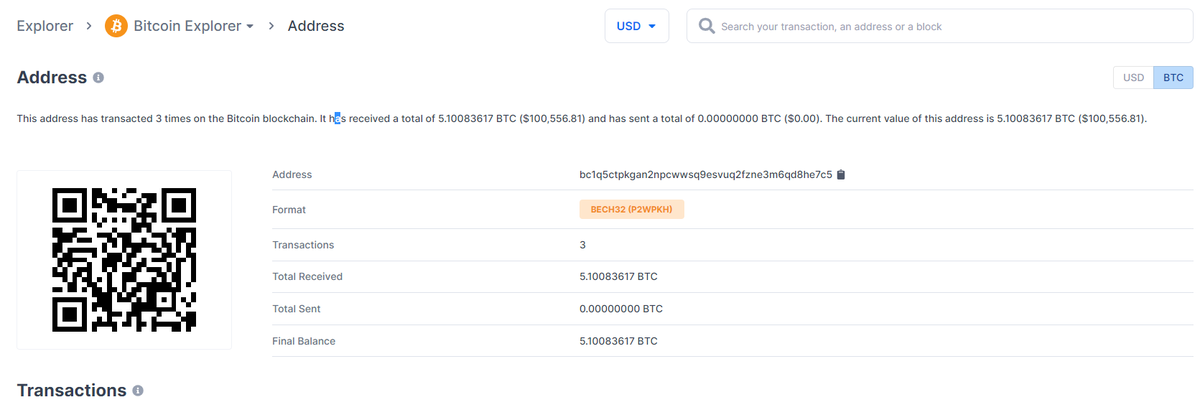Switch display to BTC toggle
The width and height of the screenshot is (1200, 420).
[x=1173, y=77]
